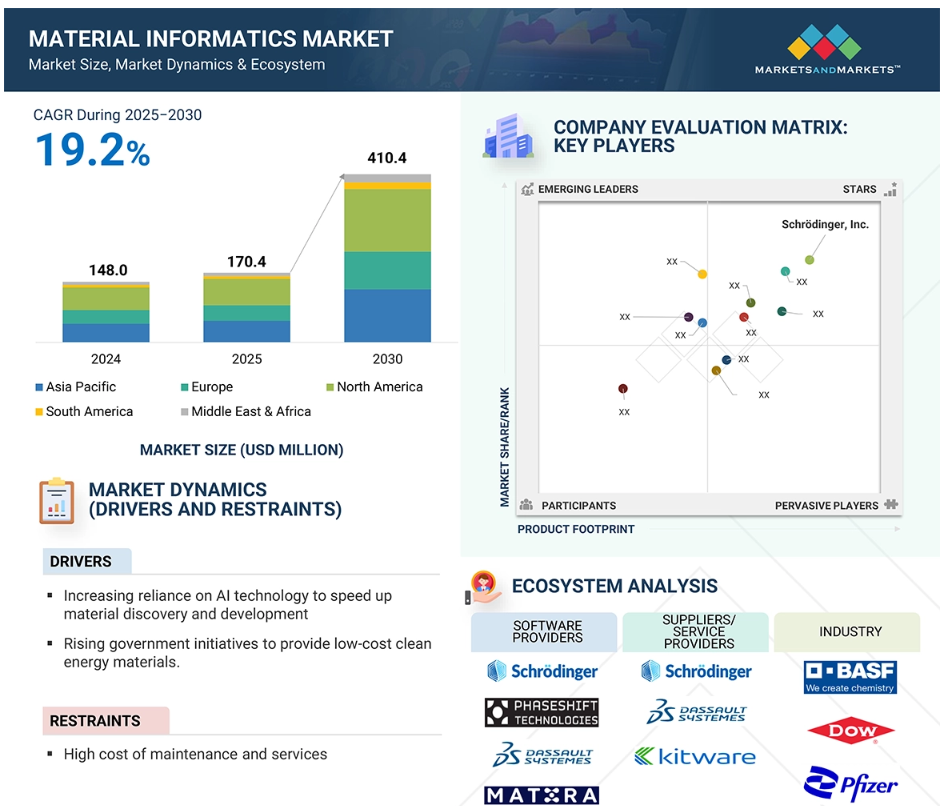Click the BASF logo
The image size is (943, 806).
(850, 677)
